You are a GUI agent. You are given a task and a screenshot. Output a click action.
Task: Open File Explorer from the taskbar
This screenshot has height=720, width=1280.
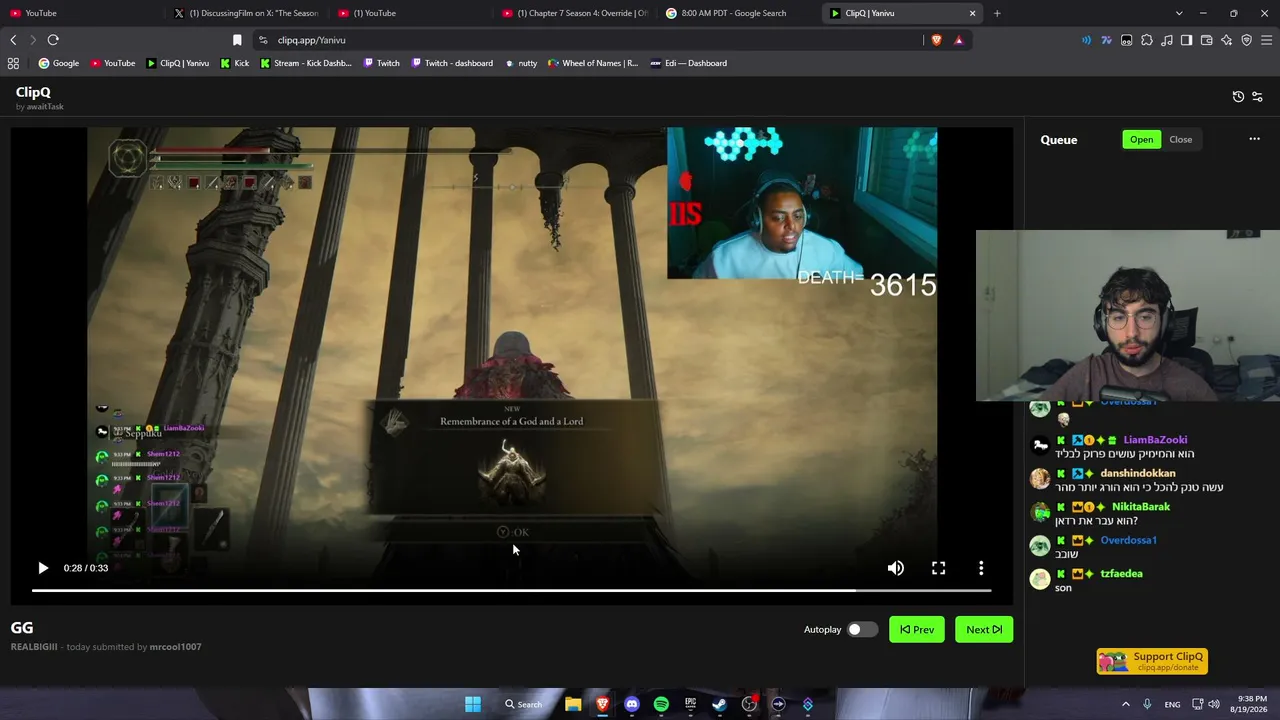pyautogui.click(x=573, y=704)
